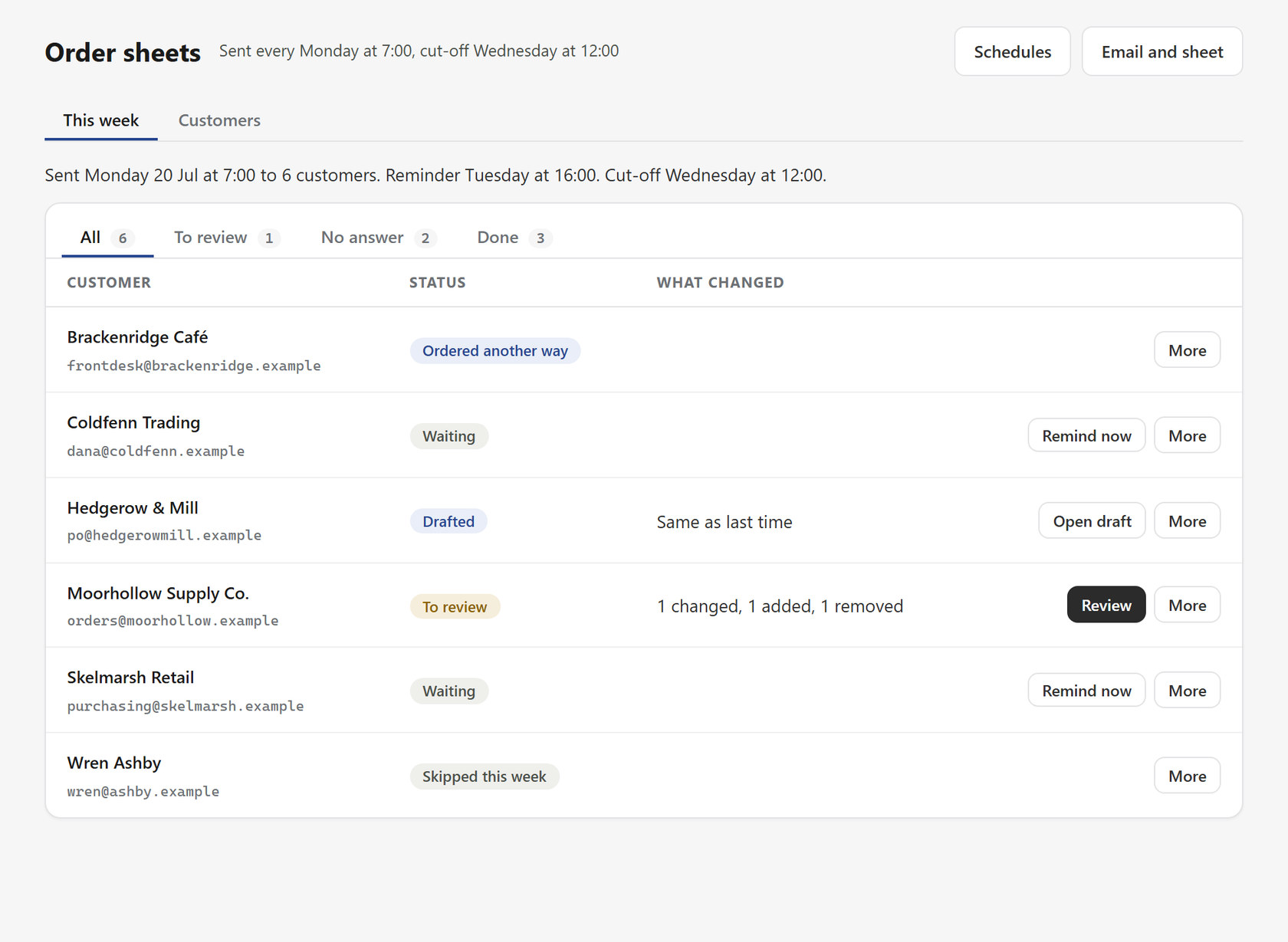Open the More menu for Hedgerow & Mill
Viewport: 1288px width, 942px height.
pos(1187,521)
